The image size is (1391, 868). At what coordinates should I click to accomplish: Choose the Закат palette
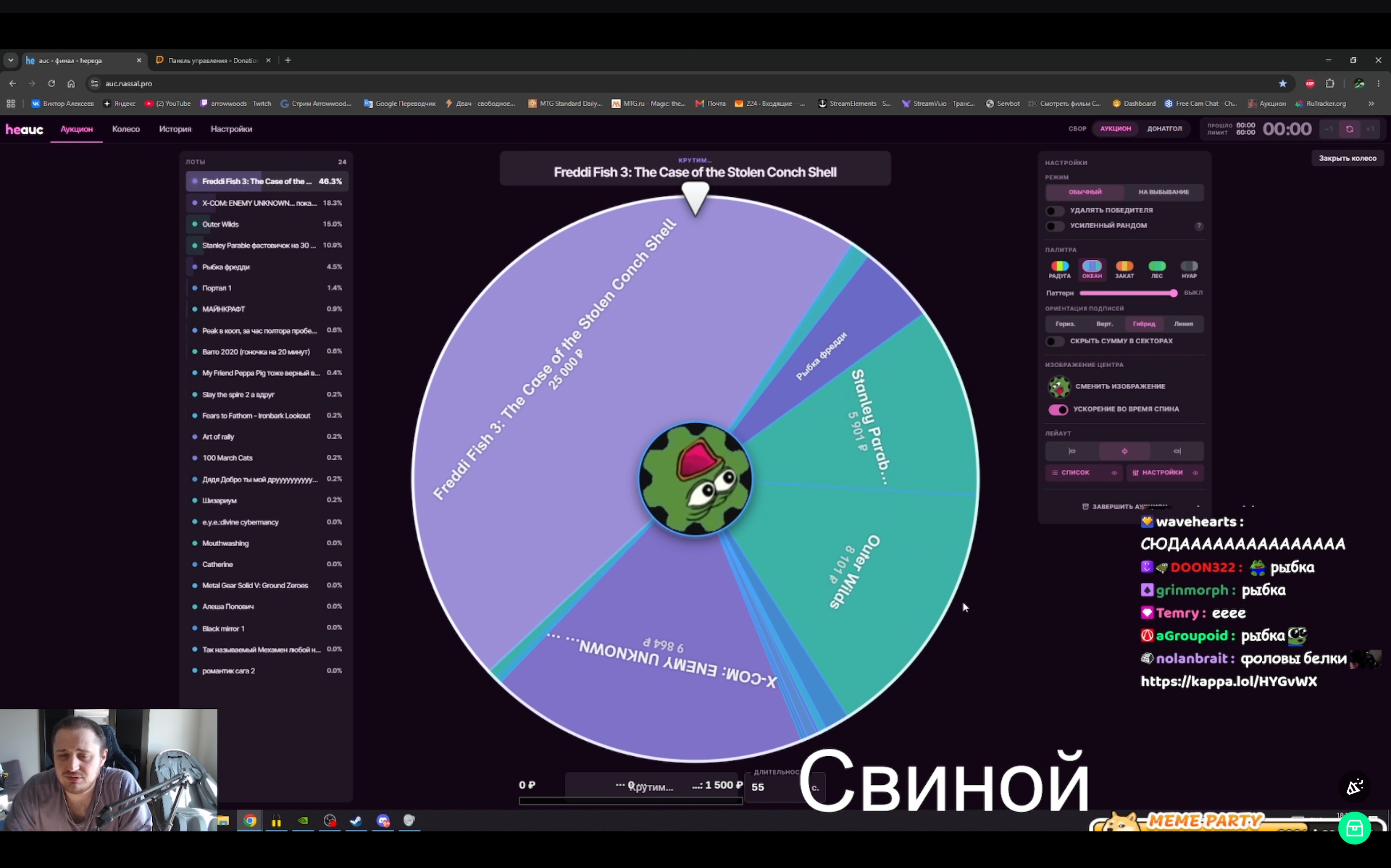pyautogui.click(x=1125, y=270)
